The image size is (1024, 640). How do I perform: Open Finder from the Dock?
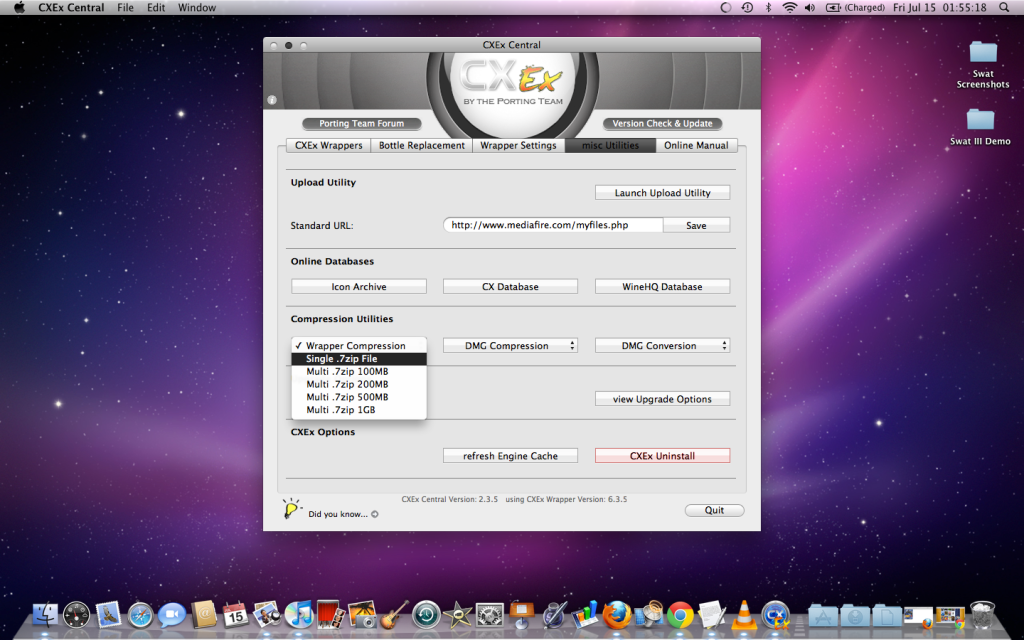point(45,615)
